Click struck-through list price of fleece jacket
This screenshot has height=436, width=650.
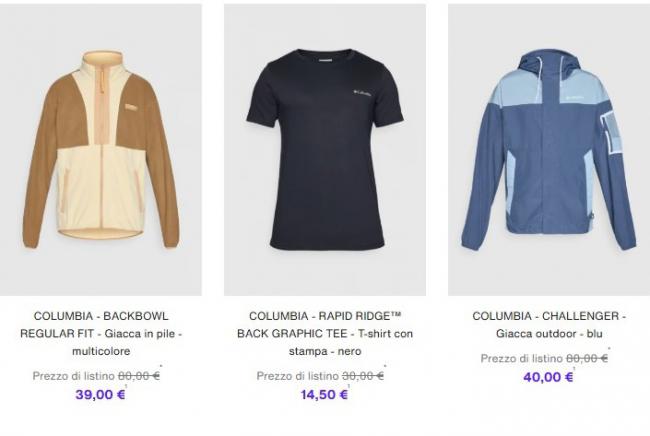pyautogui.click(x=139, y=376)
